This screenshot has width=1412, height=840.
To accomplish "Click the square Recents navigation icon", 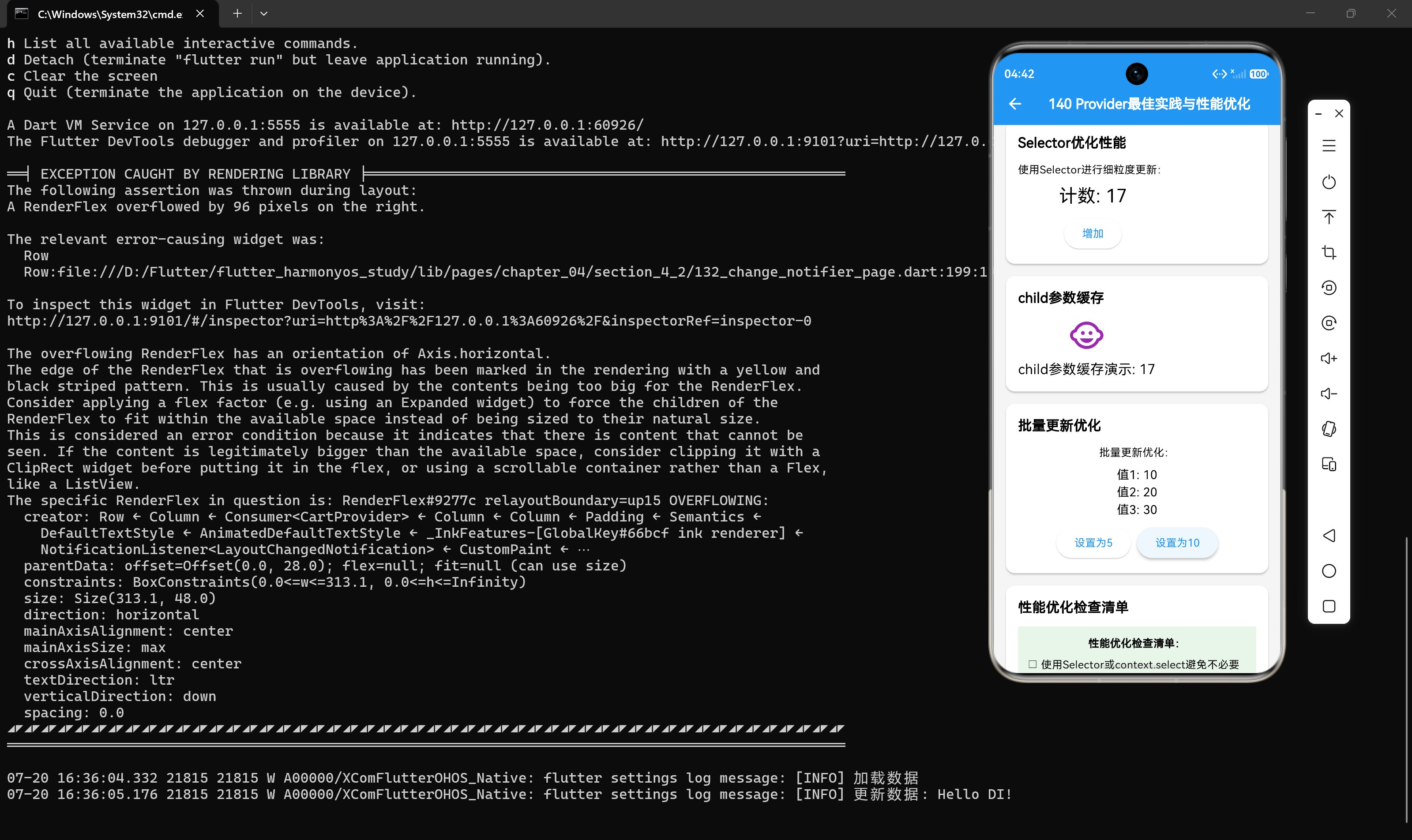I will click(x=1329, y=606).
